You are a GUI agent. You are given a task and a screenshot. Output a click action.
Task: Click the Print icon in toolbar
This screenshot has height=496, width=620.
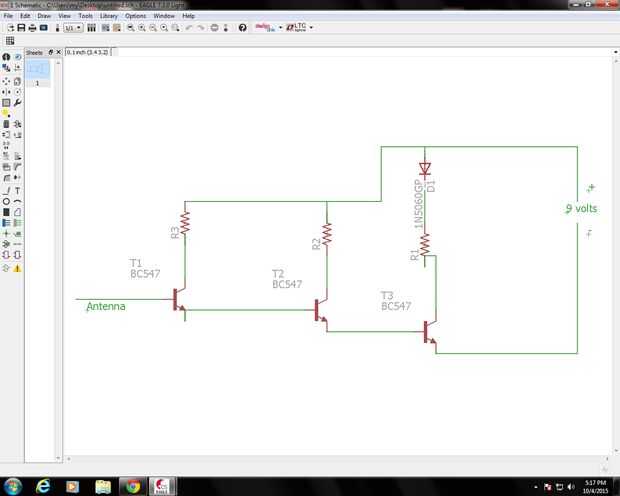pos(32,28)
